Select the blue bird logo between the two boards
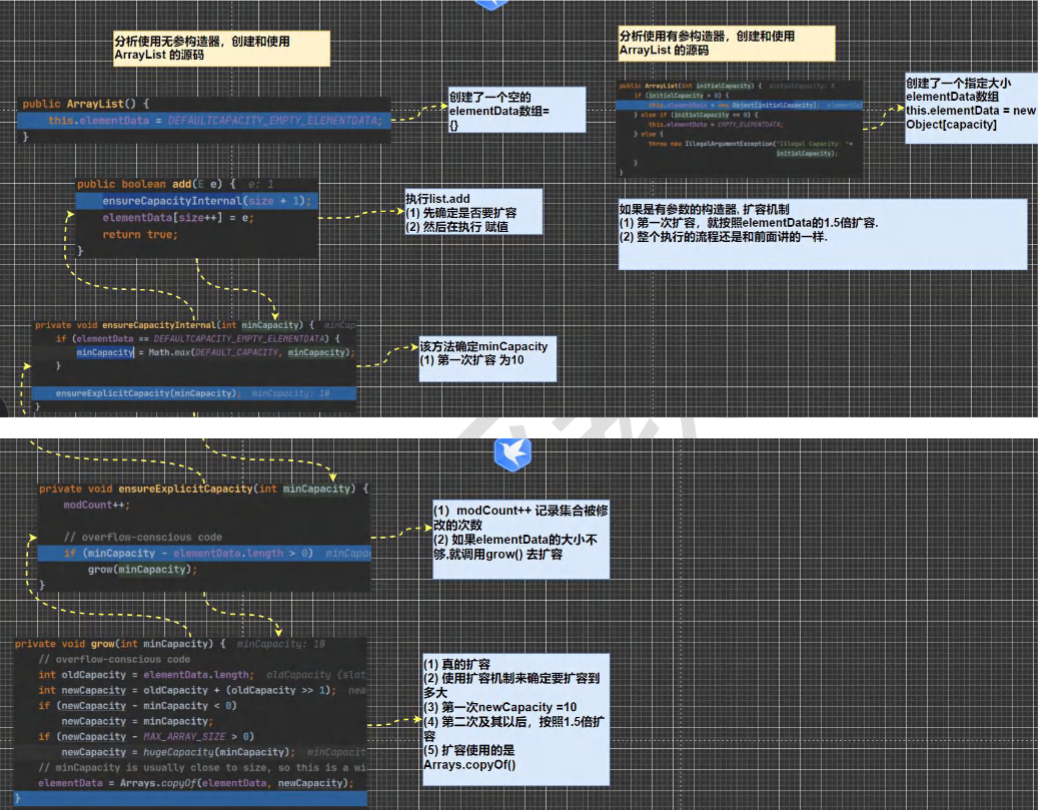The width and height of the screenshot is (1042, 810). [510, 455]
